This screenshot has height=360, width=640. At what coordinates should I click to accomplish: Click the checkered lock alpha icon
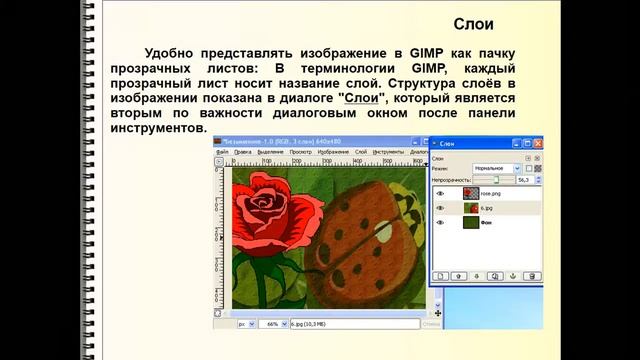tap(538, 168)
